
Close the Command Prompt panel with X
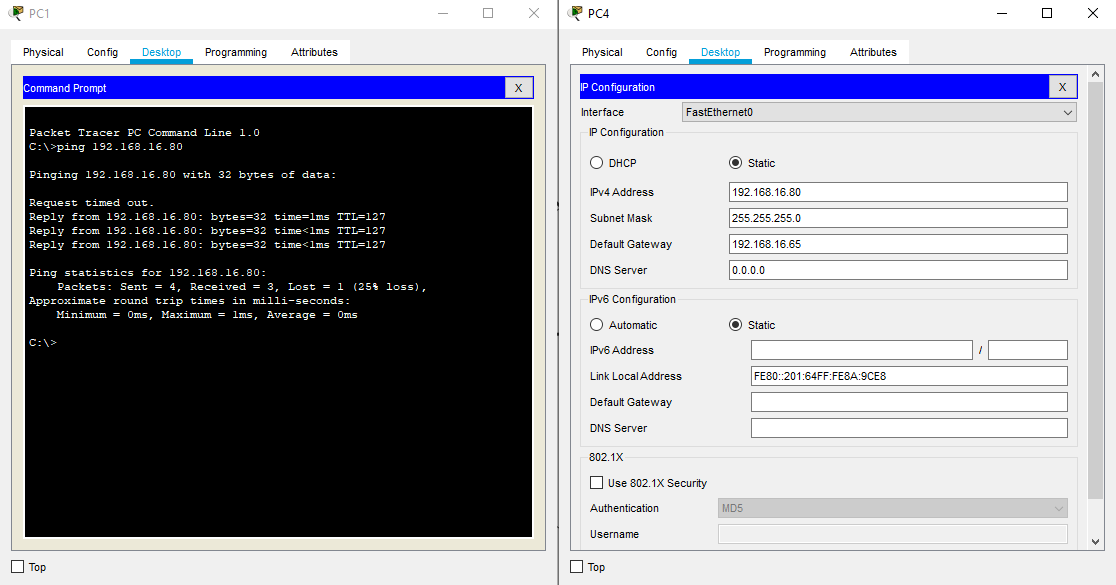click(518, 88)
